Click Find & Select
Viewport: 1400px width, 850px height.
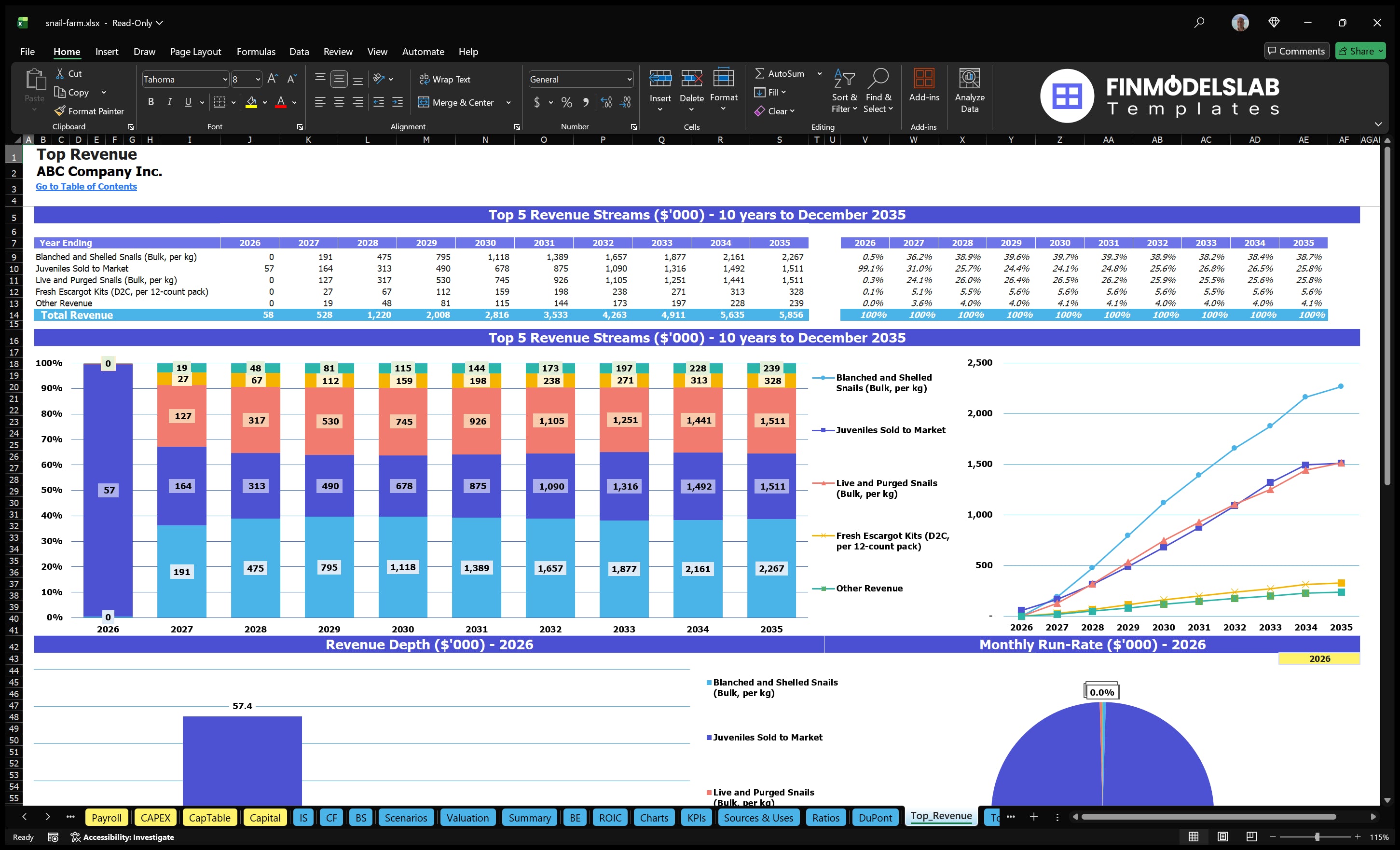click(878, 91)
